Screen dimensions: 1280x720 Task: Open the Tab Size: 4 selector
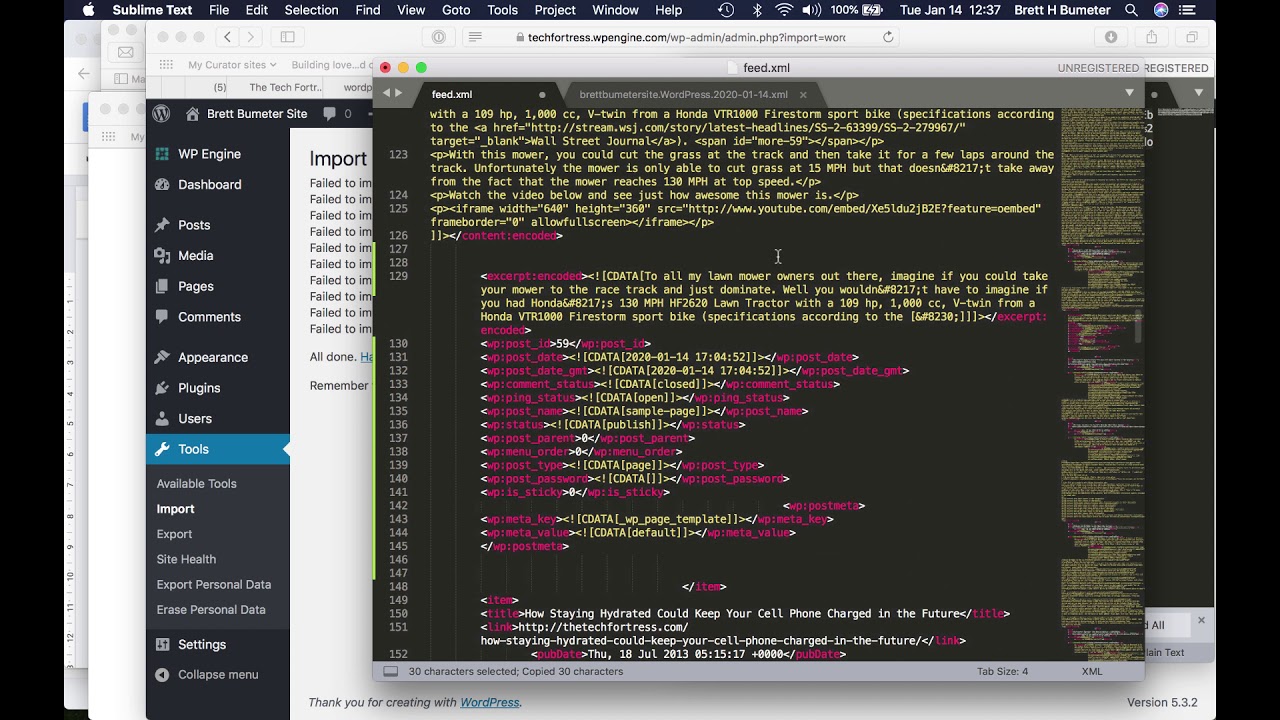(1002, 672)
